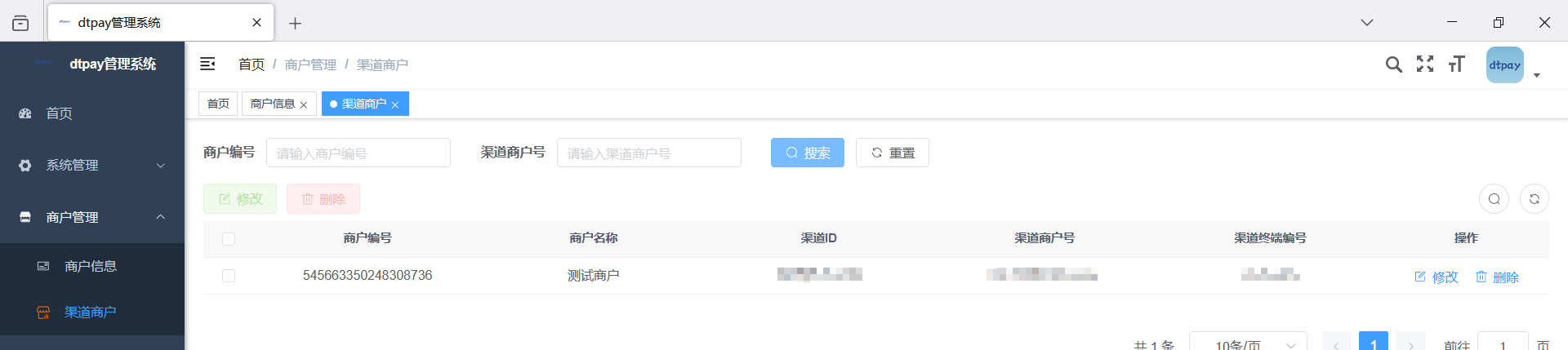This screenshot has width=1568, height=350.
Task: Open the font size setting icon
Action: [1457, 64]
